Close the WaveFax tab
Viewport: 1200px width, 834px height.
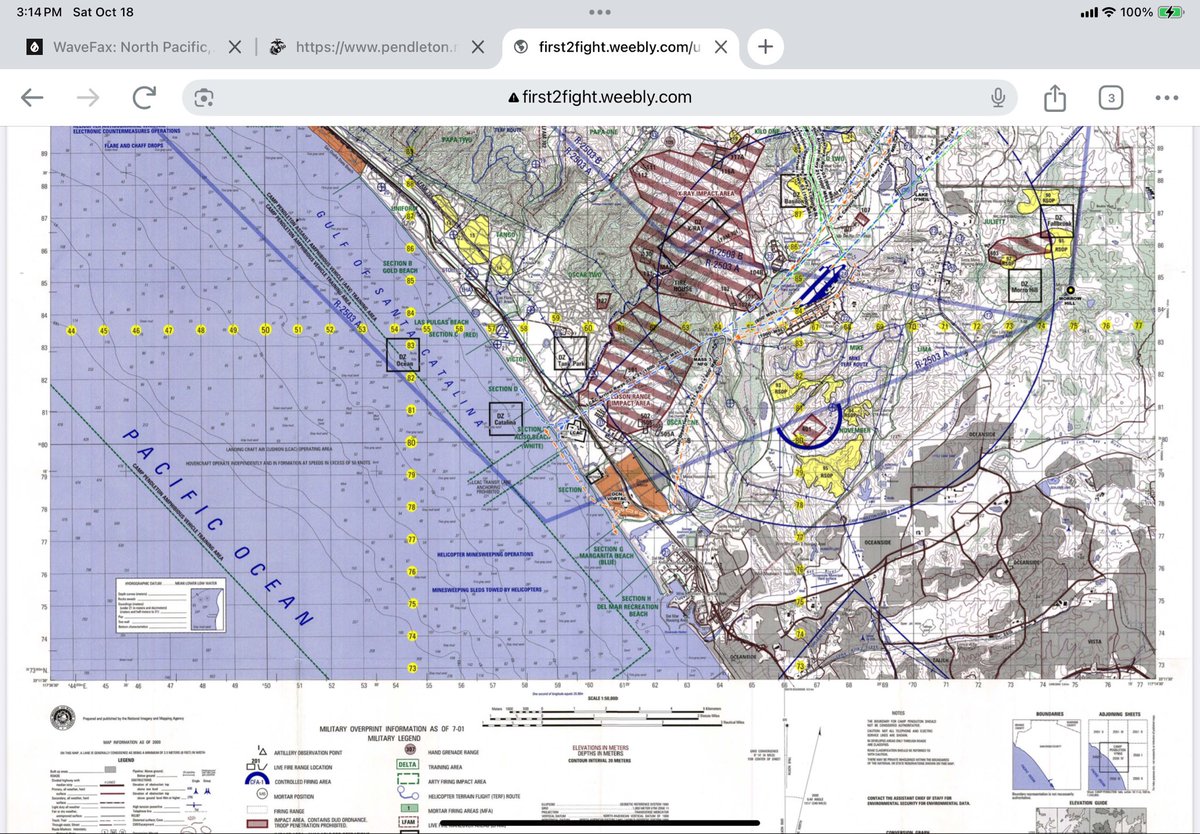(x=235, y=46)
